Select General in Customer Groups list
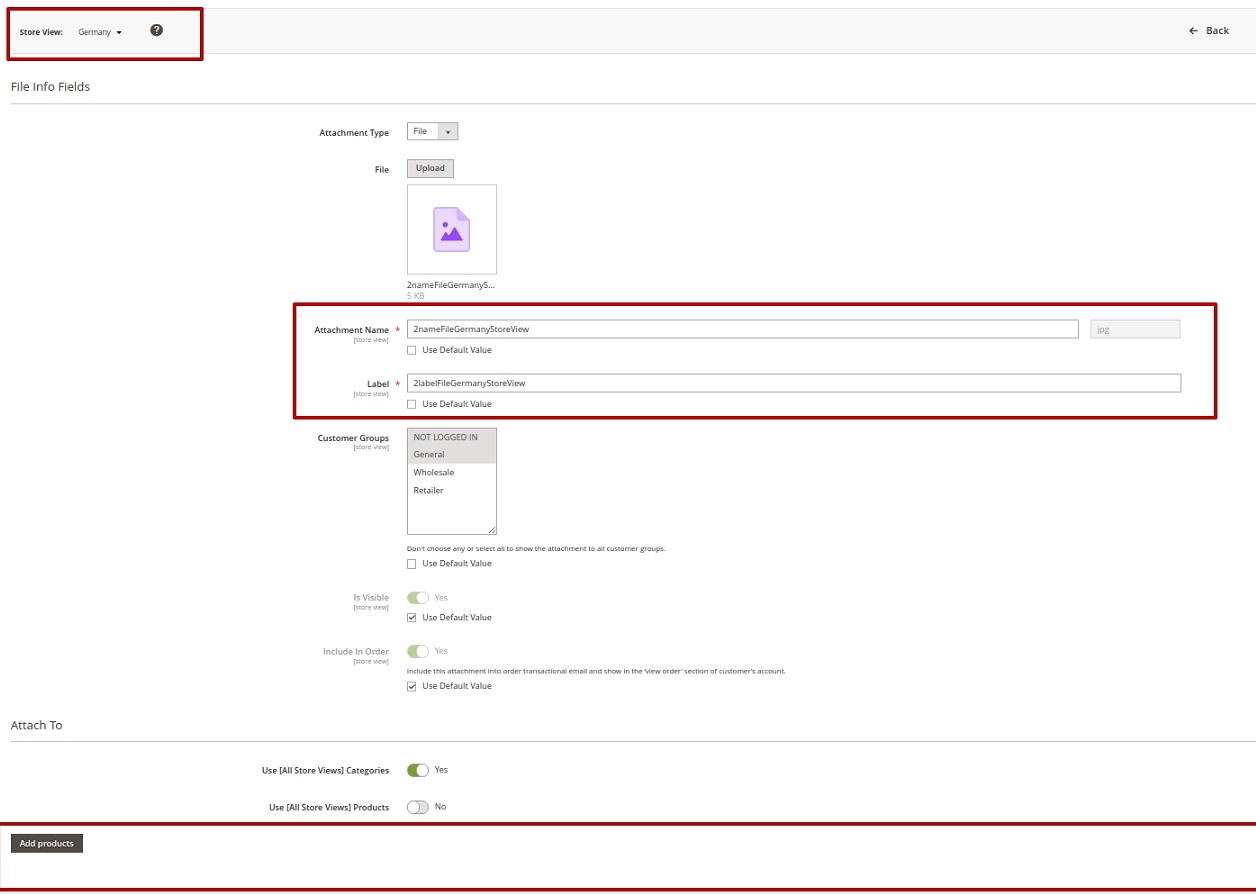Viewport: 1256px width, 894px height. click(429, 455)
